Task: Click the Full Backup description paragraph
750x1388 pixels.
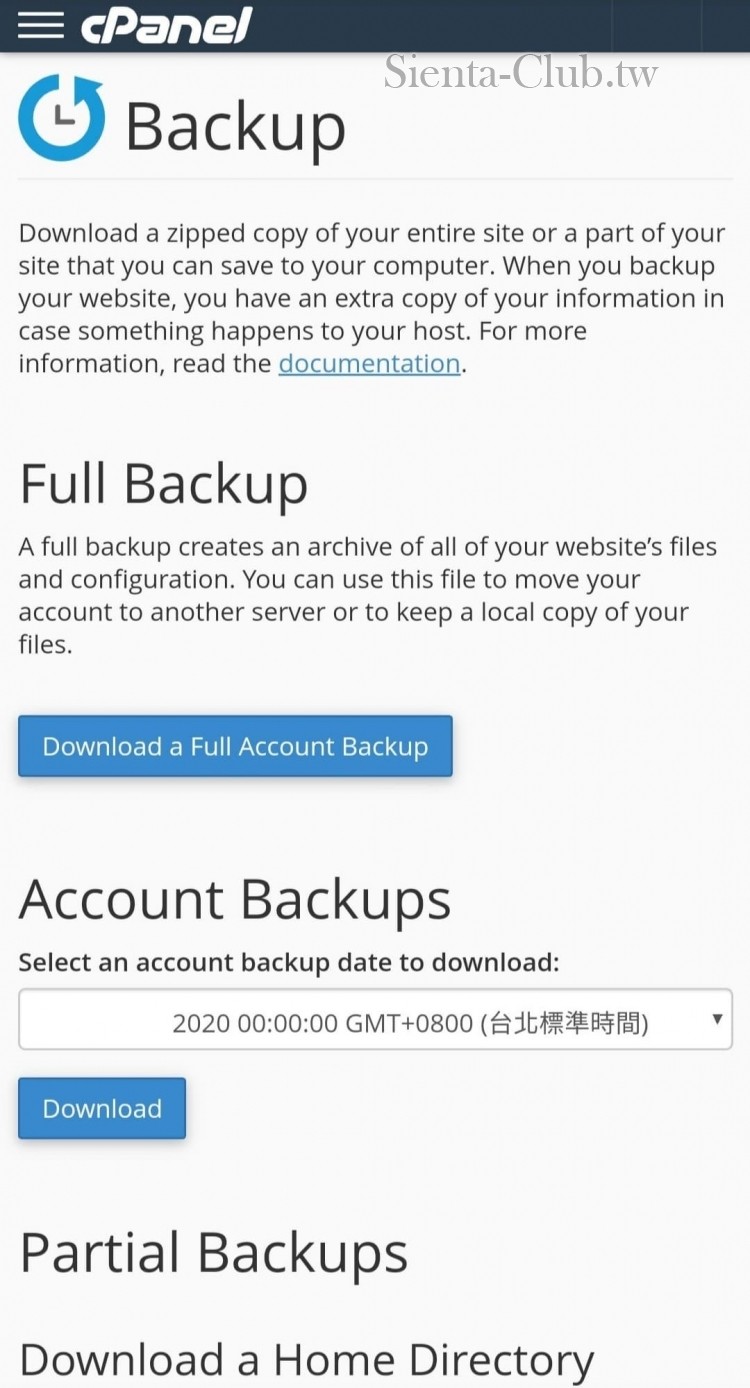Action: pyautogui.click(x=368, y=595)
